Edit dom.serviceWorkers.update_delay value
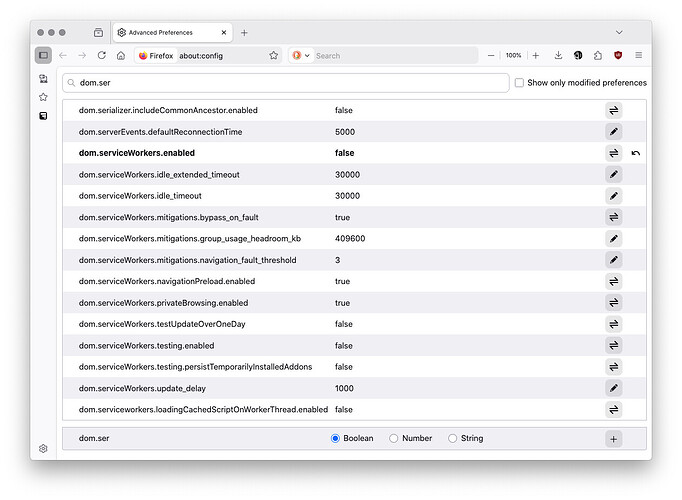 (614, 388)
